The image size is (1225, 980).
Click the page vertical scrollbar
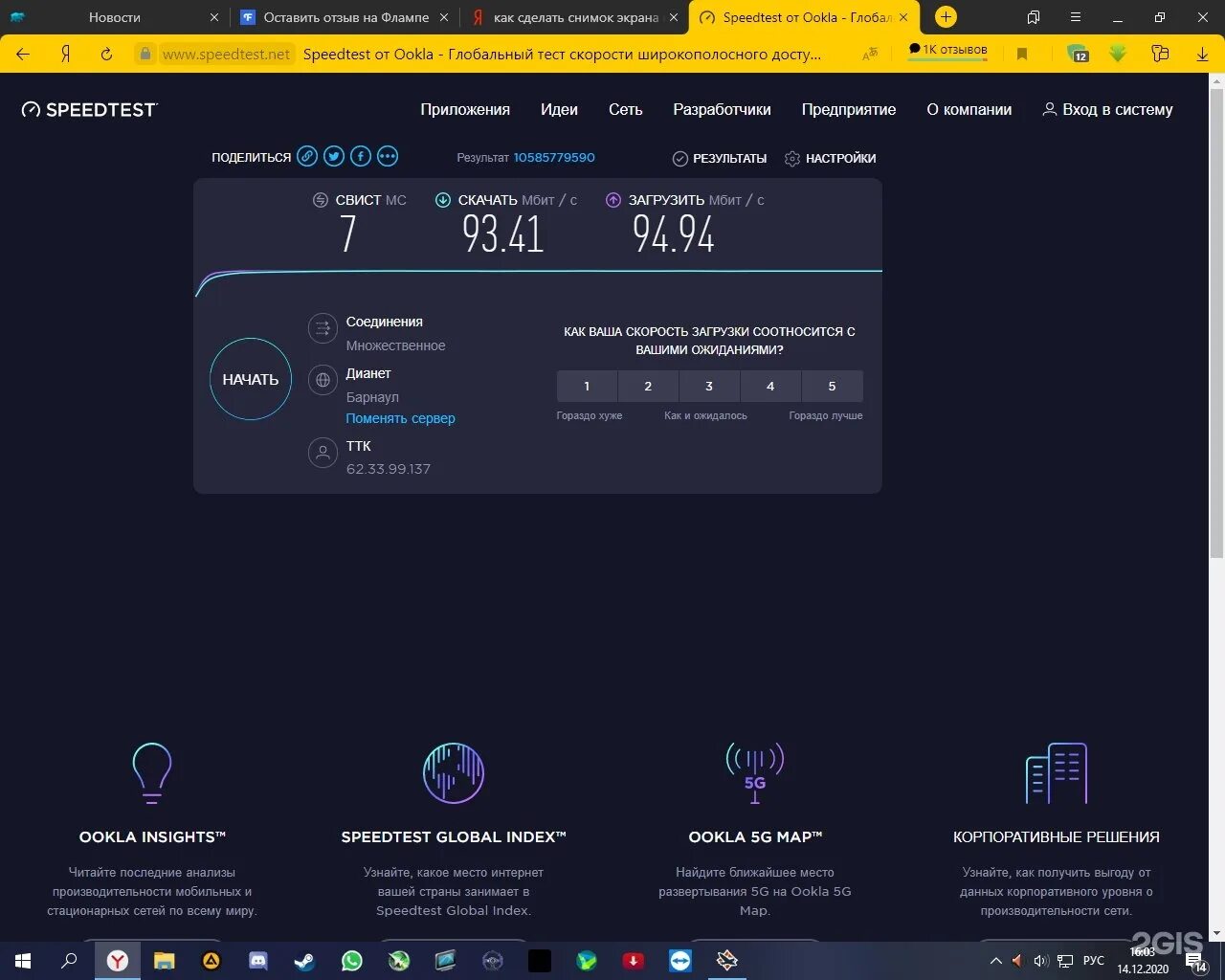coord(1216,322)
